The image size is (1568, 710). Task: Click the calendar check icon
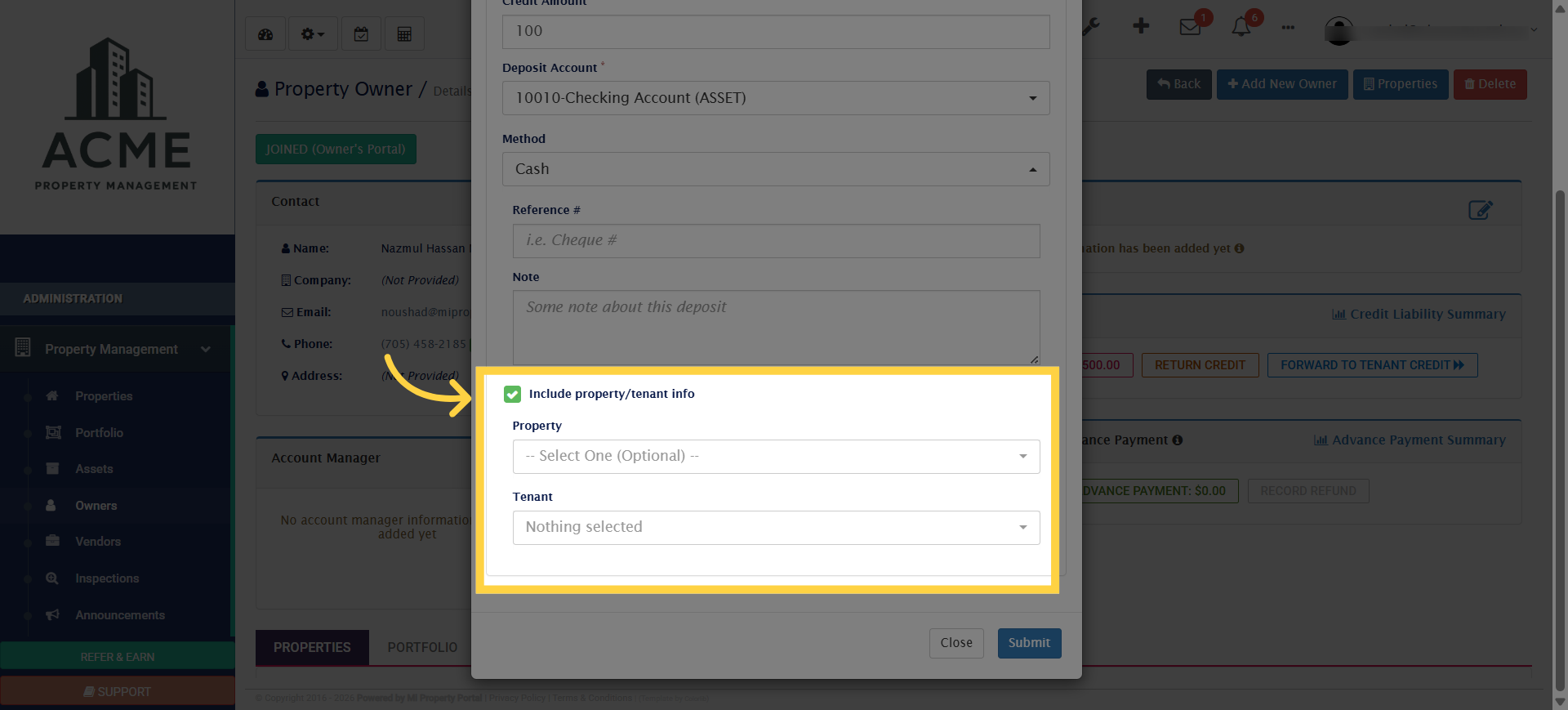(x=361, y=34)
